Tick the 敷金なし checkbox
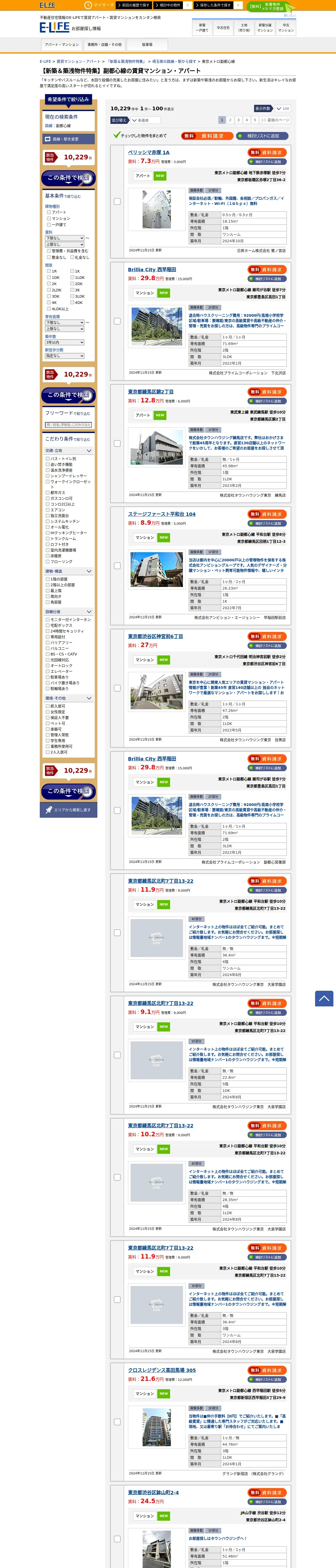Image resolution: width=336 pixels, height=1568 pixels. [x=49, y=257]
